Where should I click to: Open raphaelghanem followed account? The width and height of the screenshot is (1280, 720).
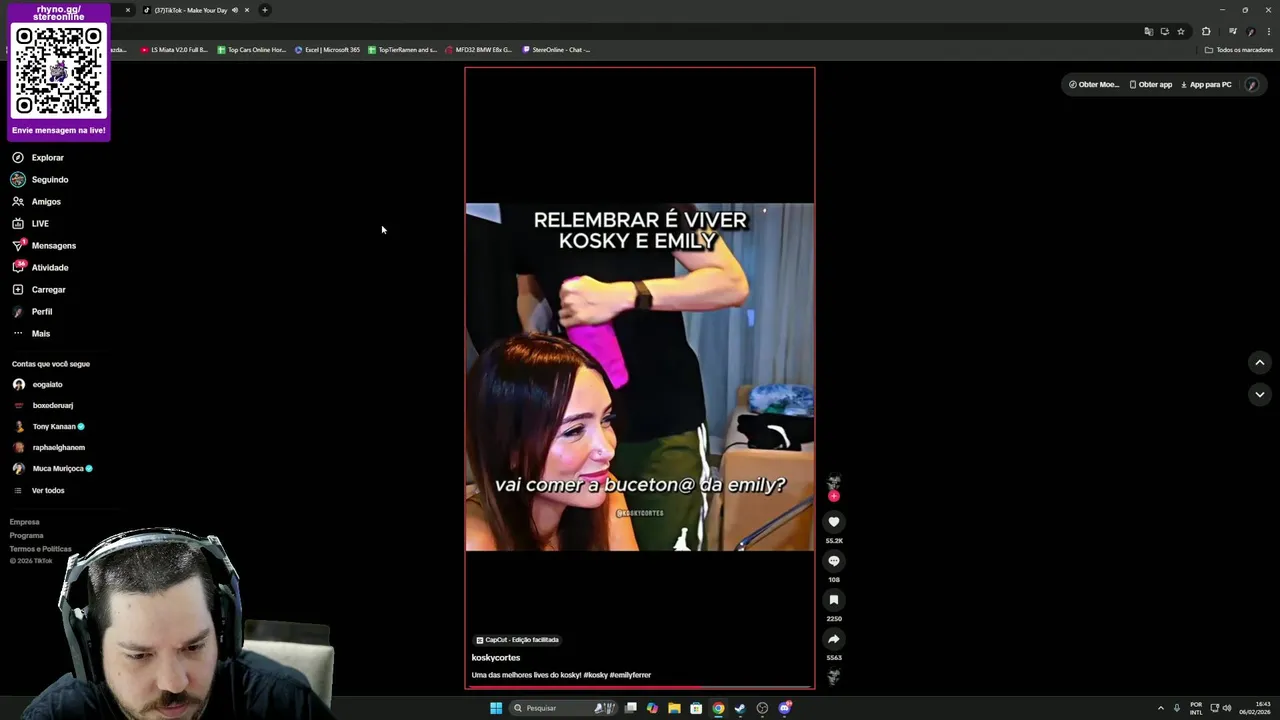[x=49, y=448]
